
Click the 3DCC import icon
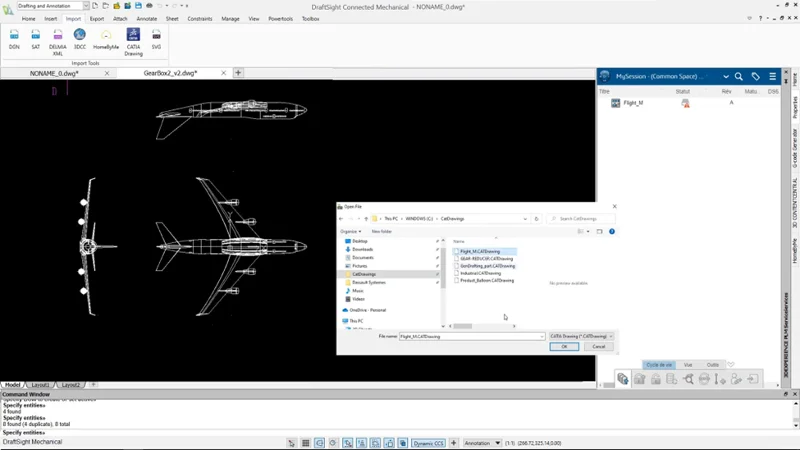click(x=80, y=39)
